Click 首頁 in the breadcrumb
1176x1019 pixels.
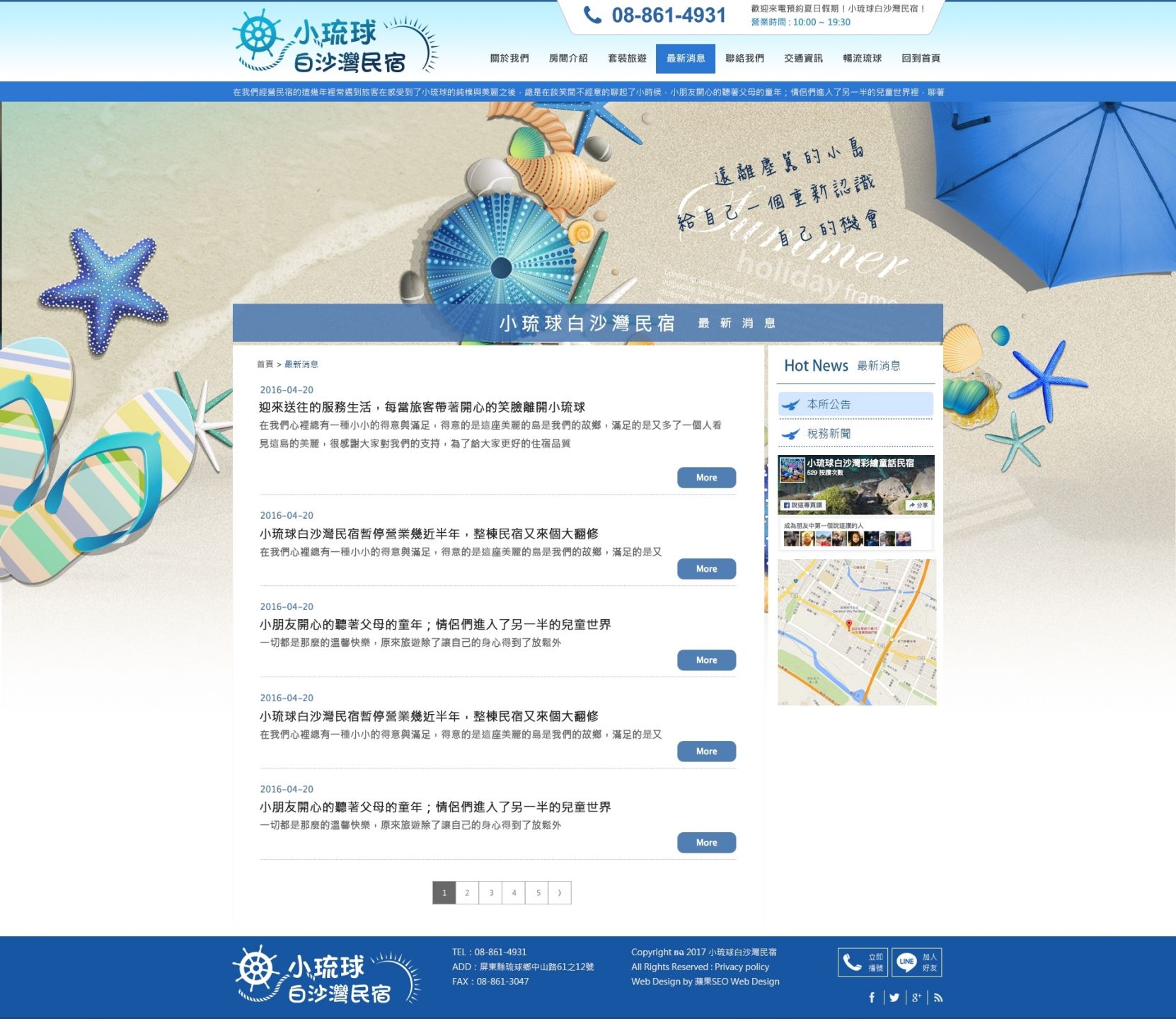coord(265,364)
